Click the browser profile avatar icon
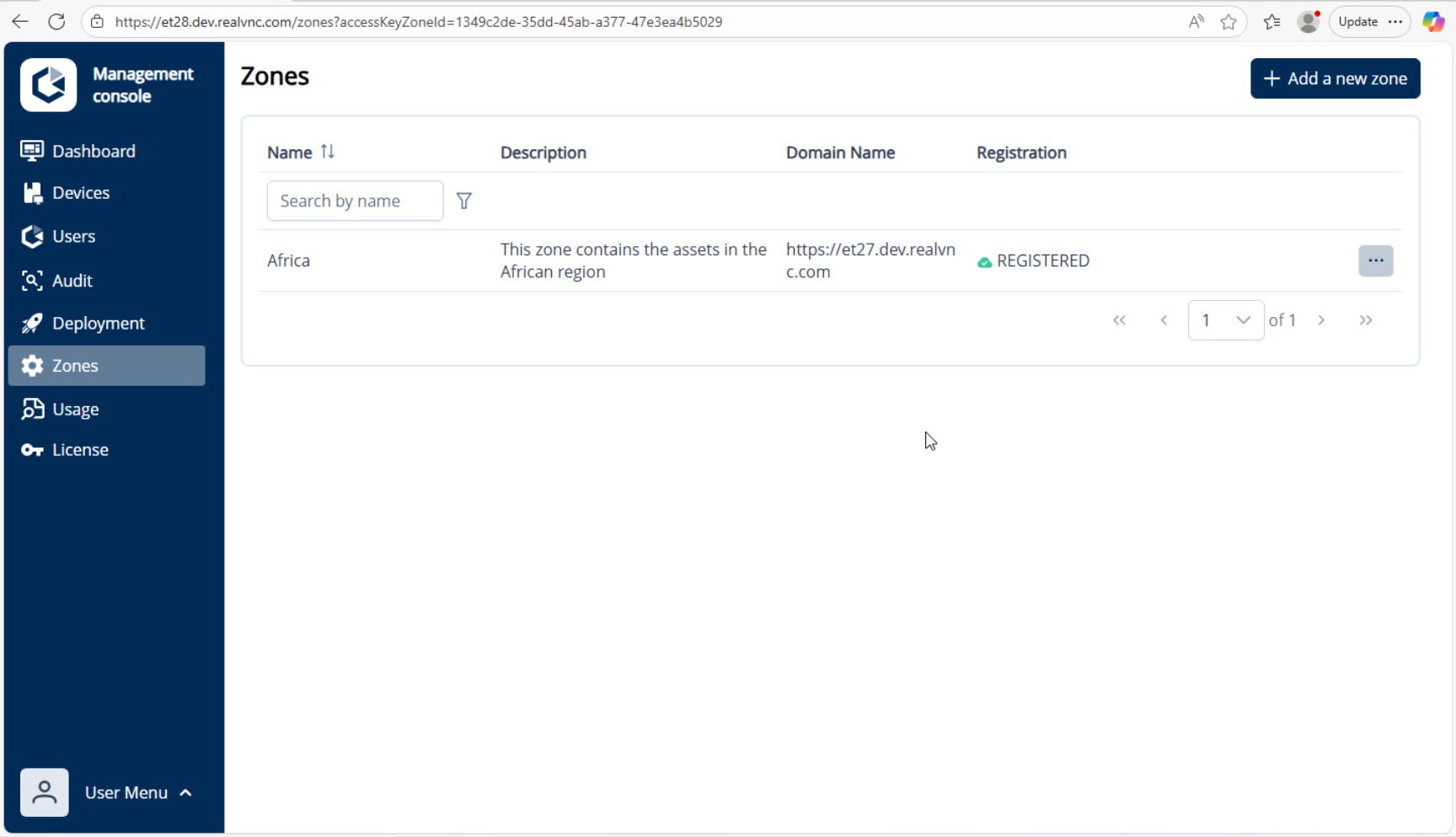Screen dimensions: 1456x837 [1308, 22]
